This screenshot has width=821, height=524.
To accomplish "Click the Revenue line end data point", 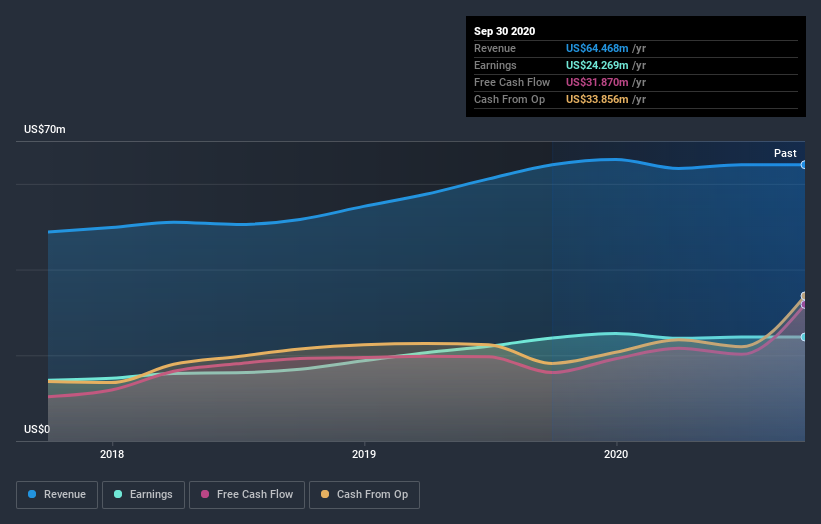I will [803, 165].
